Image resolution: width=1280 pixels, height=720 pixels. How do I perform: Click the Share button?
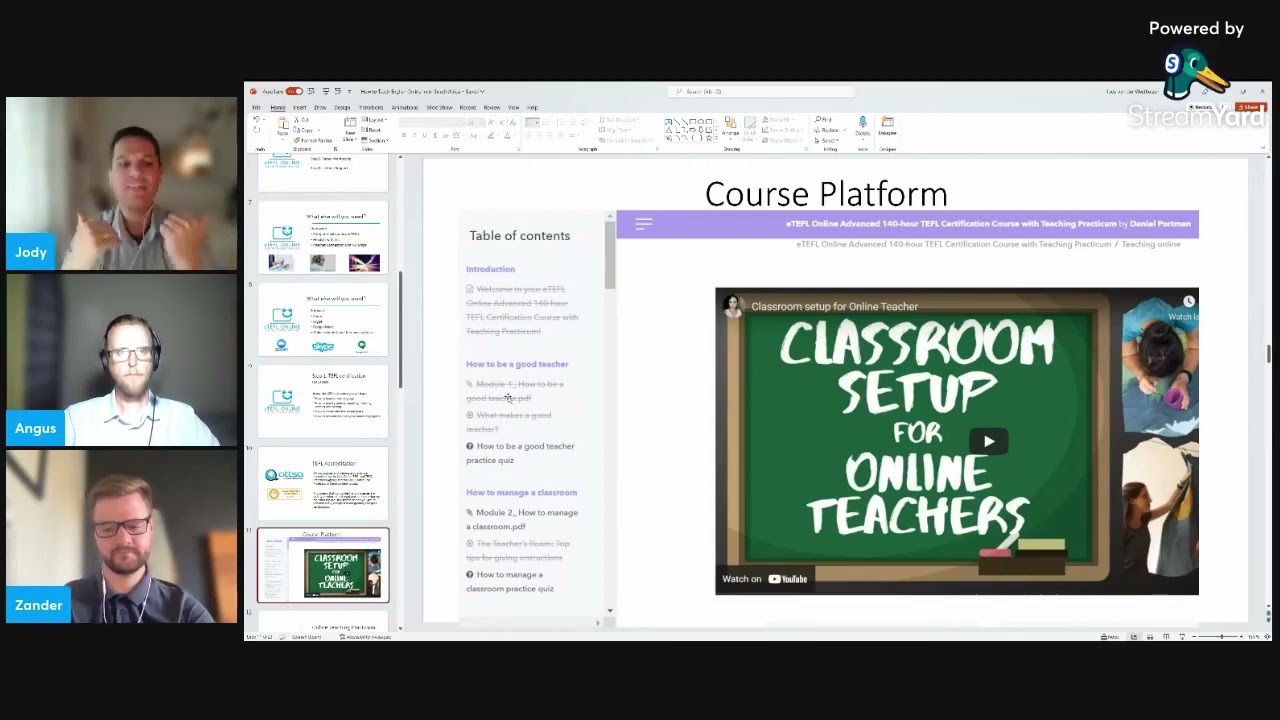[x=1249, y=107]
